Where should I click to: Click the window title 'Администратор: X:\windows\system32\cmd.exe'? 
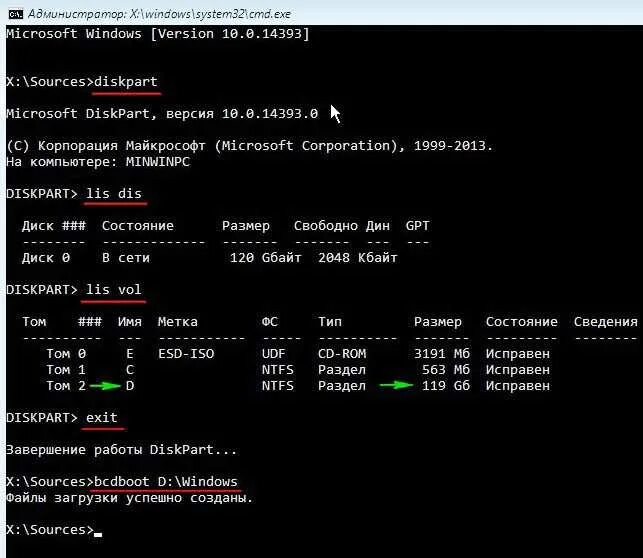click(x=159, y=14)
